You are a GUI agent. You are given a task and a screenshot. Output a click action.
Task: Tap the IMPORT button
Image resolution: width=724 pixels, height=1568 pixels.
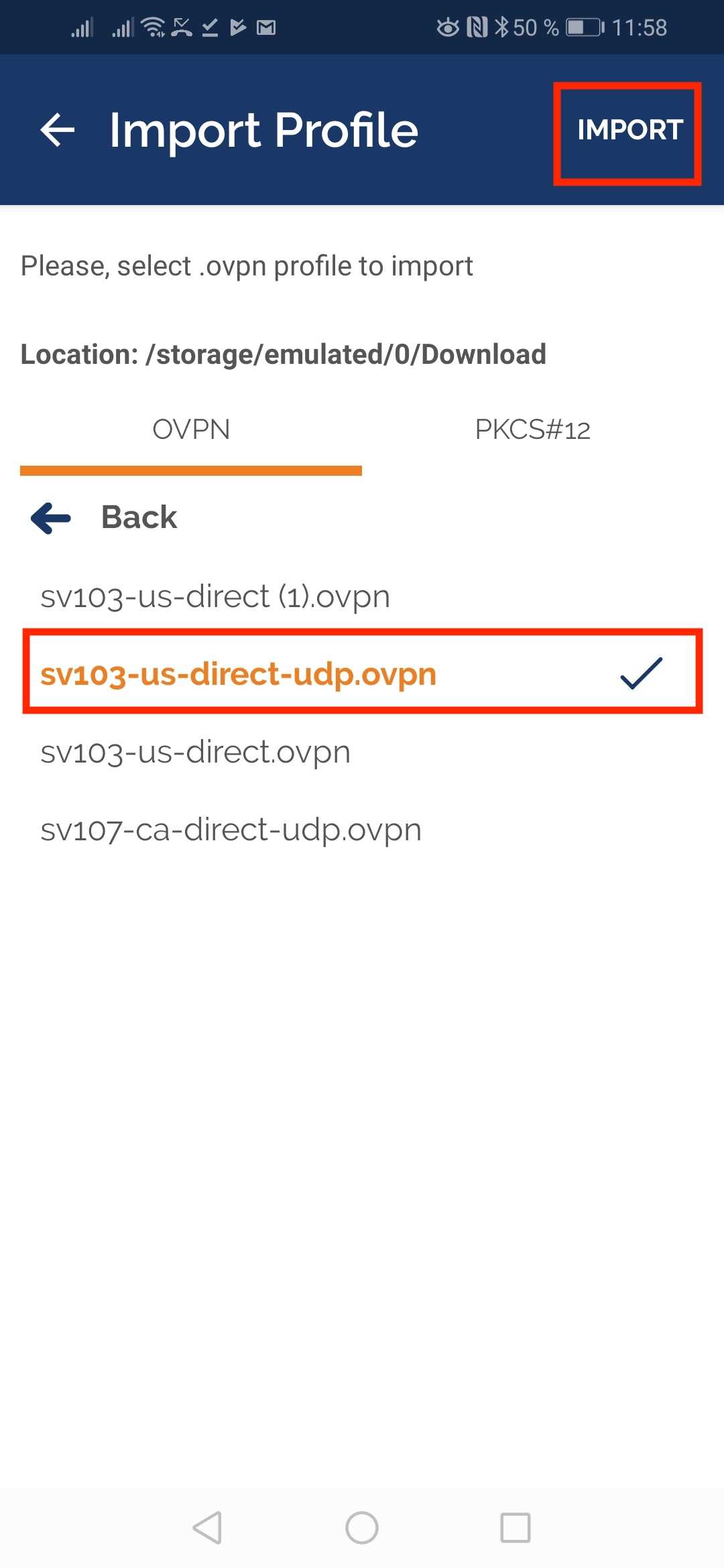point(629,130)
